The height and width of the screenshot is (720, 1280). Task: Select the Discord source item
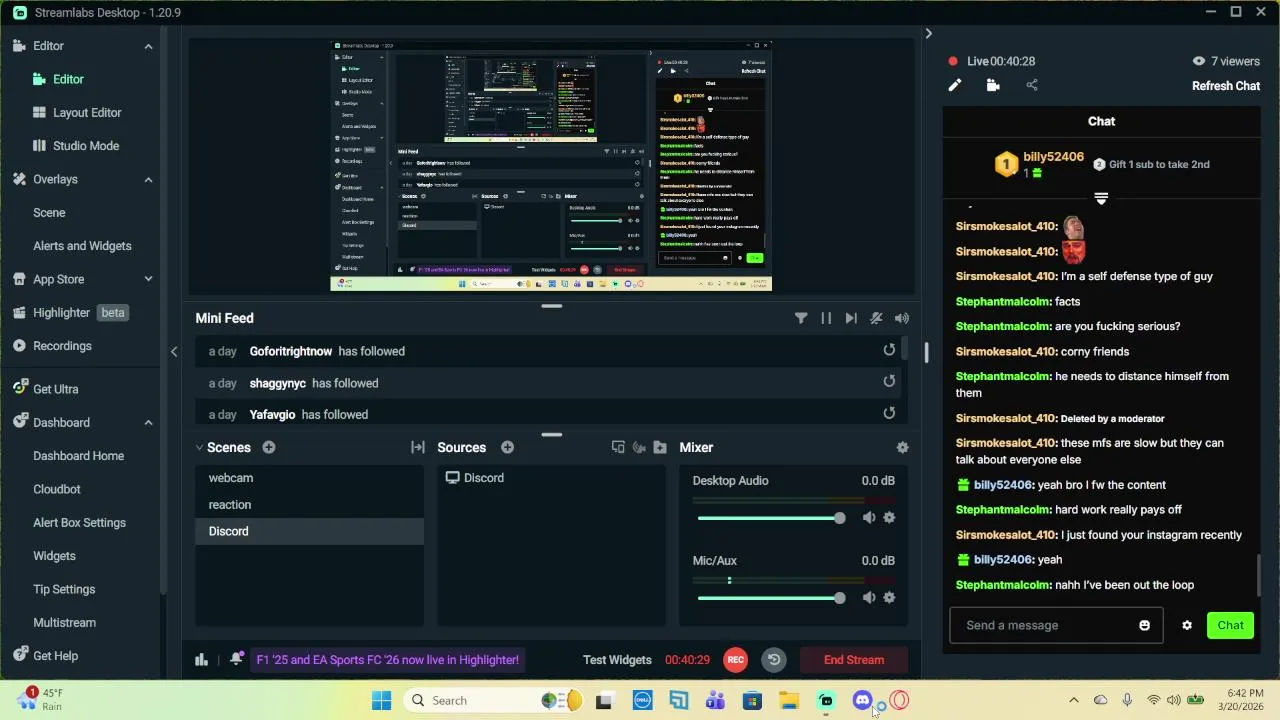point(551,478)
